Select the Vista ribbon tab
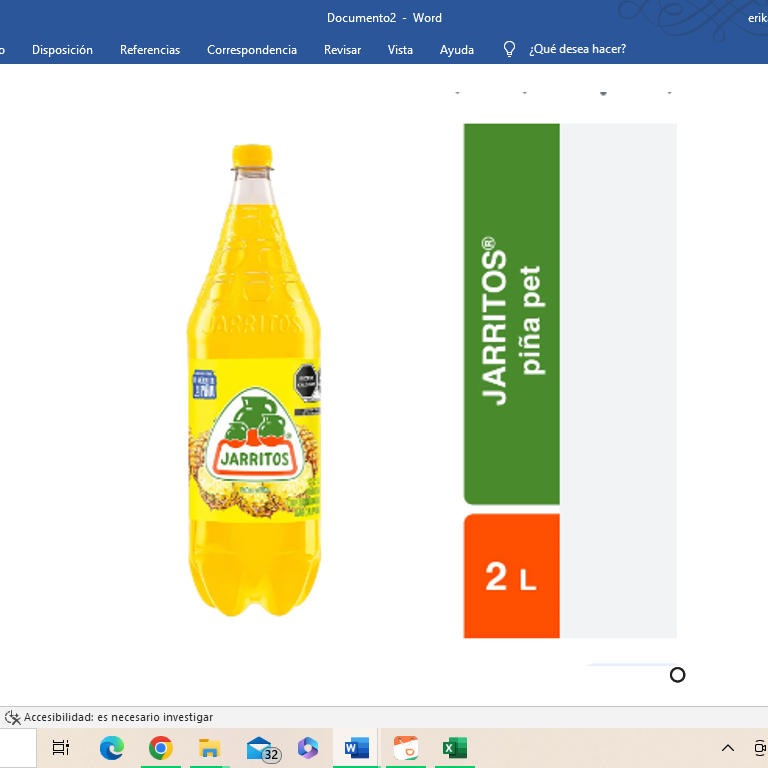 tap(400, 49)
